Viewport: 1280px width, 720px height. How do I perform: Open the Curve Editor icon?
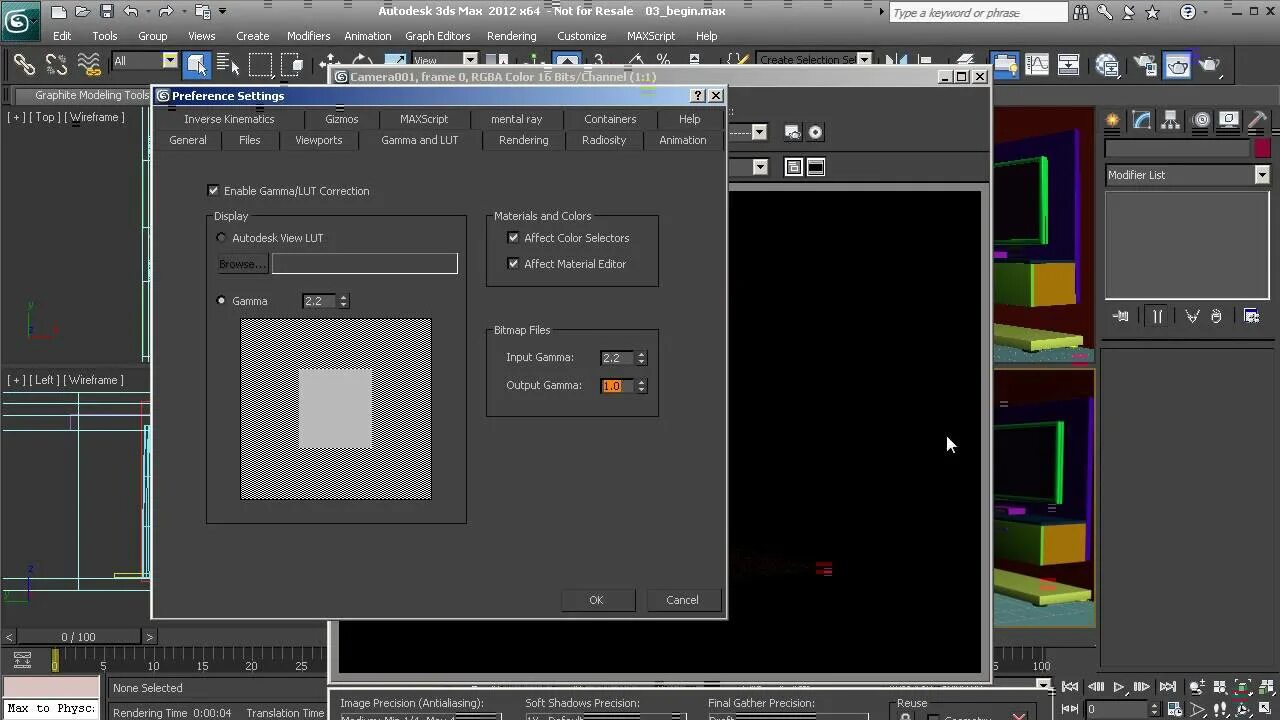tap(1037, 65)
